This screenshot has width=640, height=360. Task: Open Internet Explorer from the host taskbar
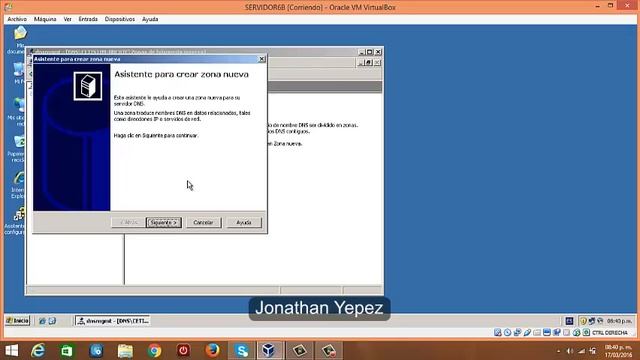point(38,351)
